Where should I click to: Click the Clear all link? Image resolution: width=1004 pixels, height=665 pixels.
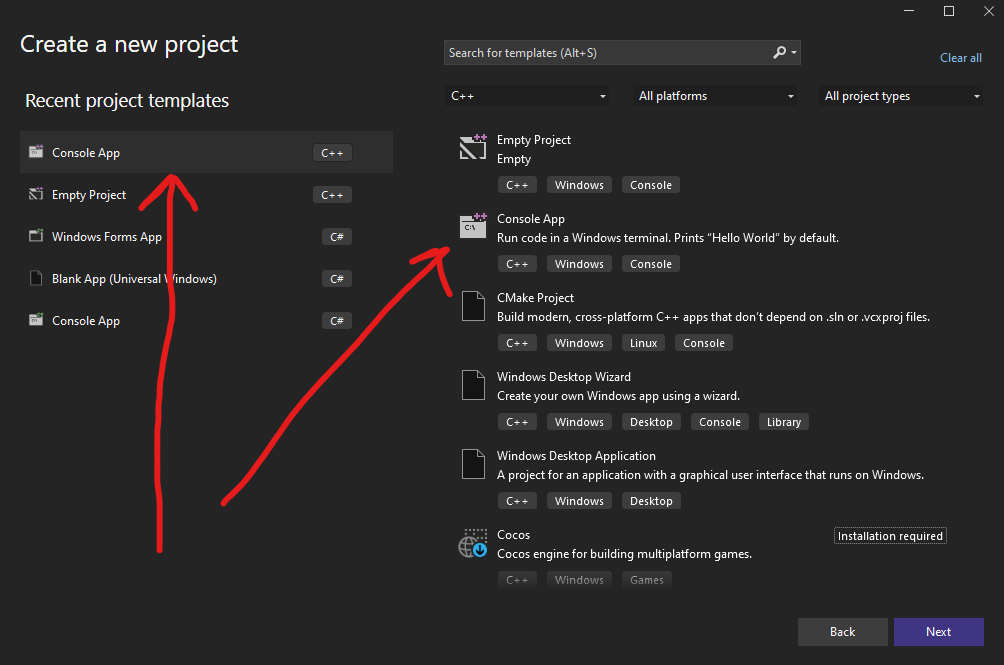point(960,58)
